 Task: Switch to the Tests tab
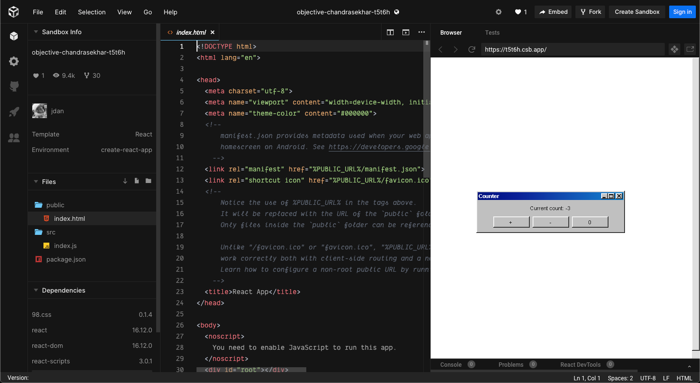pyautogui.click(x=492, y=33)
